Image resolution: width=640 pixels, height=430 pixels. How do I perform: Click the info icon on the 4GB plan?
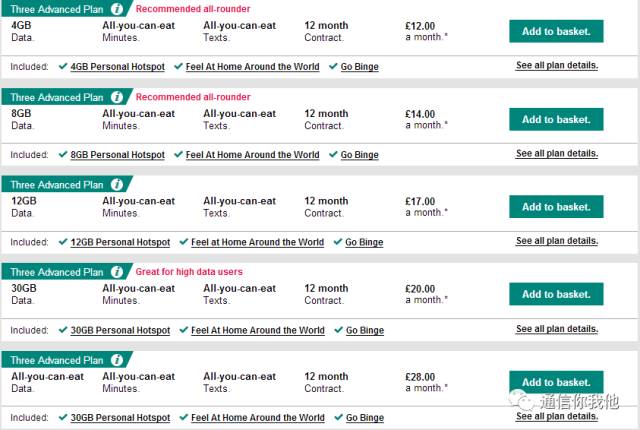coord(117,10)
